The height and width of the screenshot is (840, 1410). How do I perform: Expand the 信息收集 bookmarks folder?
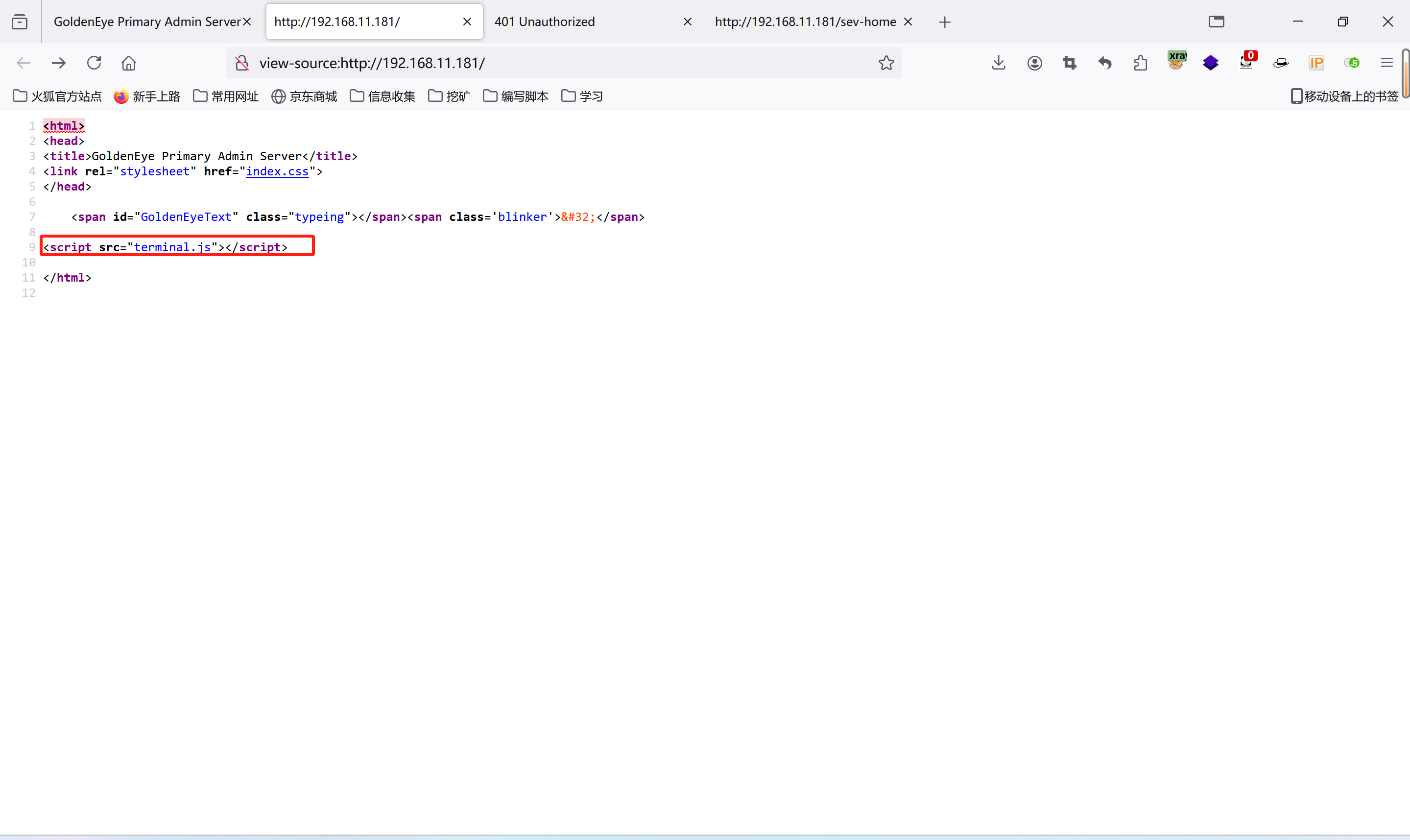pos(382,96)
